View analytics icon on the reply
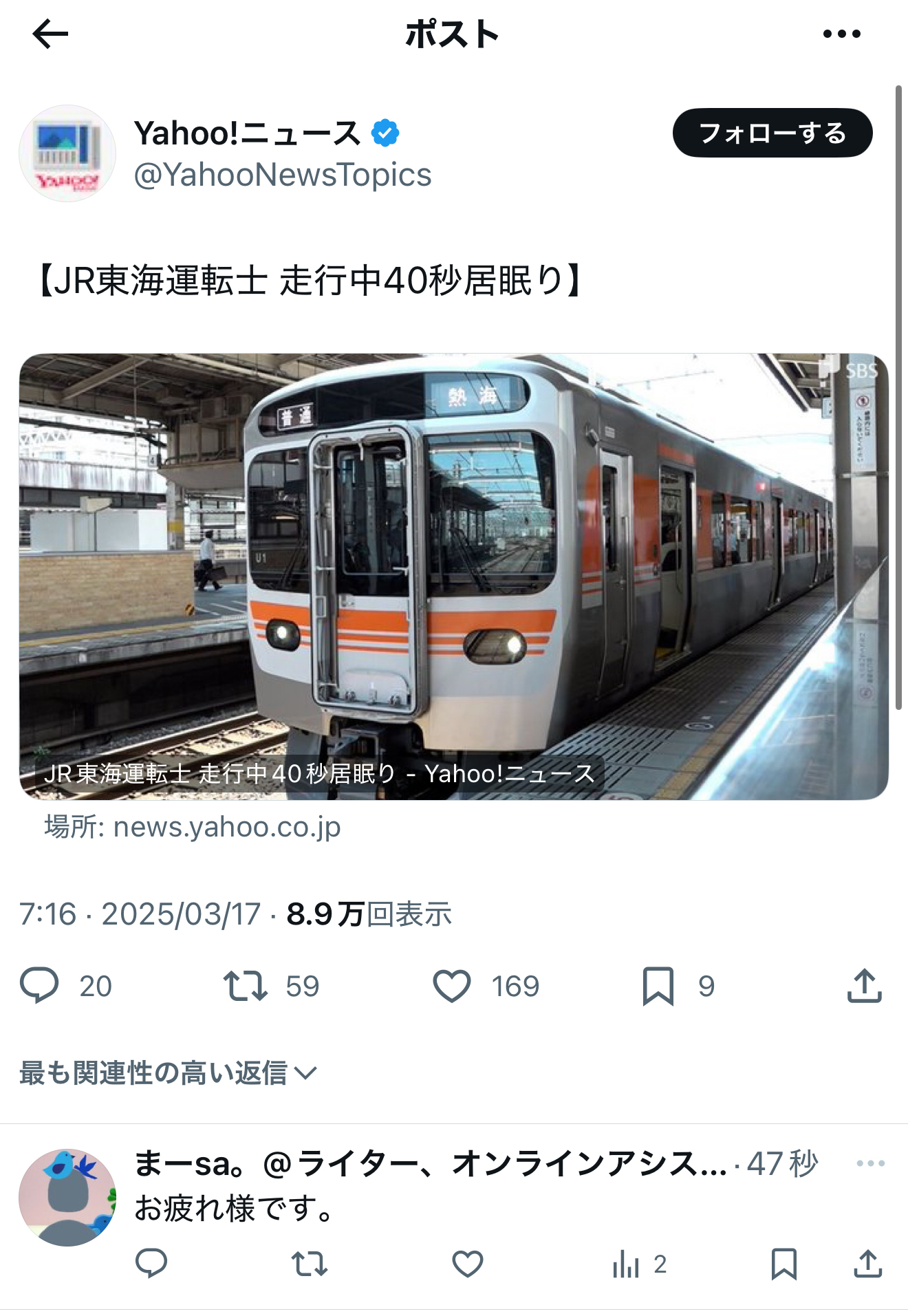 (x=626, y=1264)
